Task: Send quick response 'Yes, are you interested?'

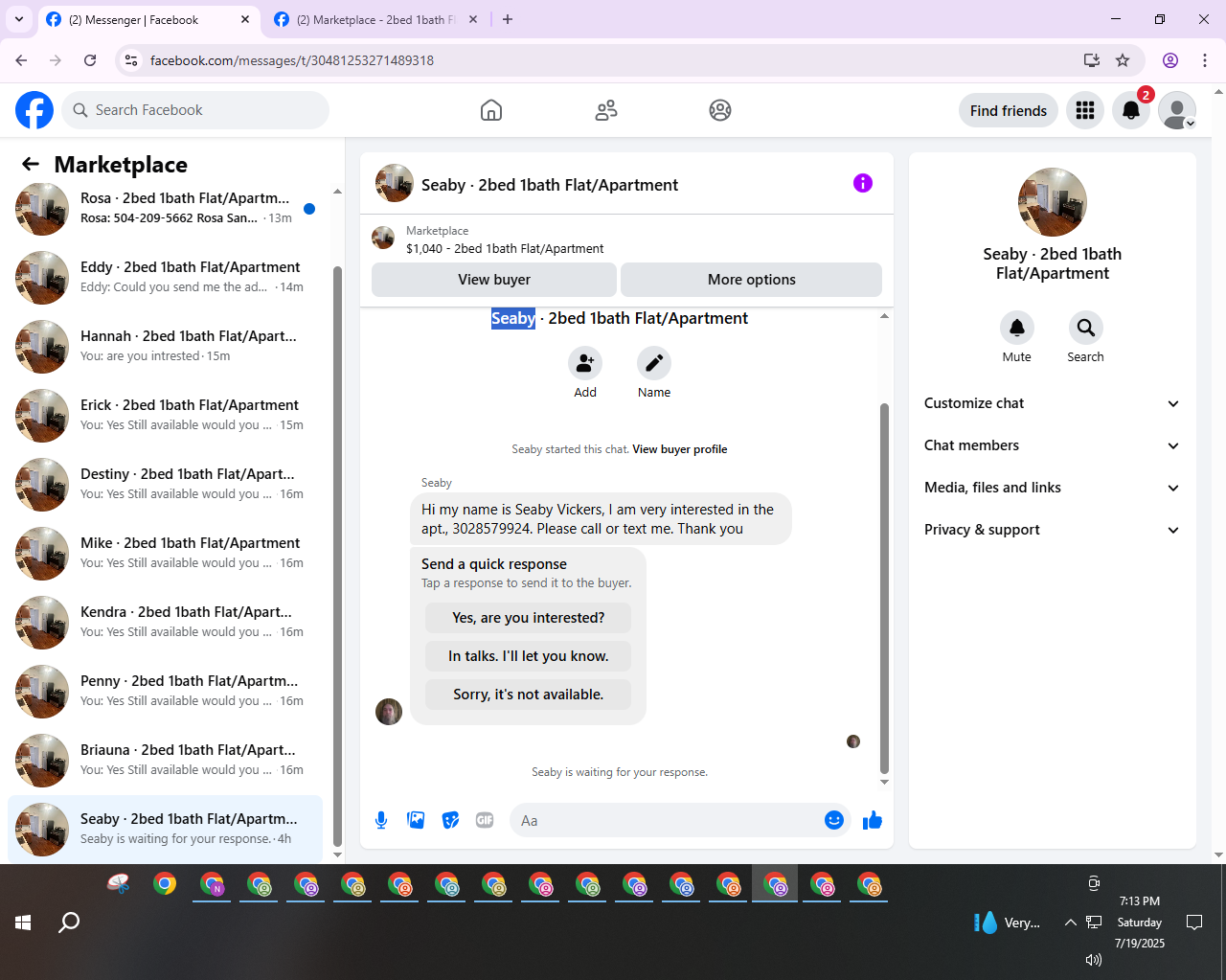Action: (529, 618)
